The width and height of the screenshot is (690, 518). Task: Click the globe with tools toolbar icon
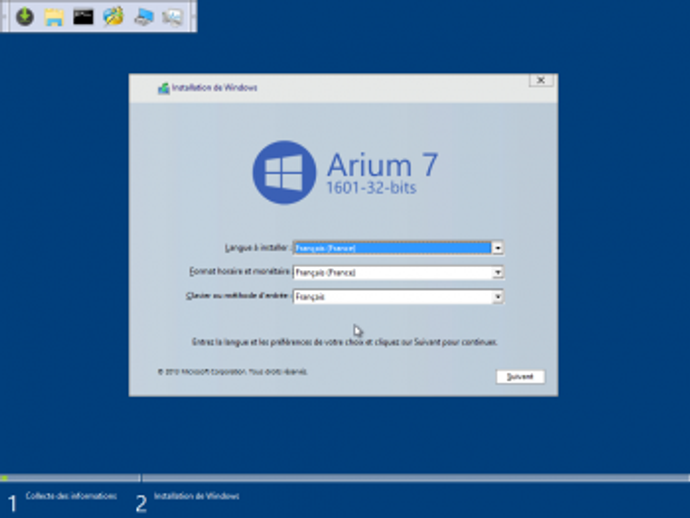[113, 17]
